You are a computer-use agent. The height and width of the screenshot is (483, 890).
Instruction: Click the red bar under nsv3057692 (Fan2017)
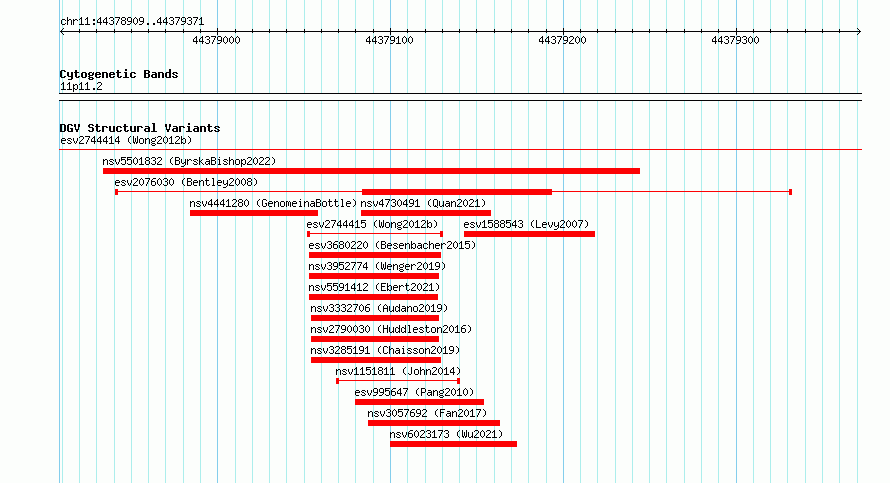click(x=434, y=423)
